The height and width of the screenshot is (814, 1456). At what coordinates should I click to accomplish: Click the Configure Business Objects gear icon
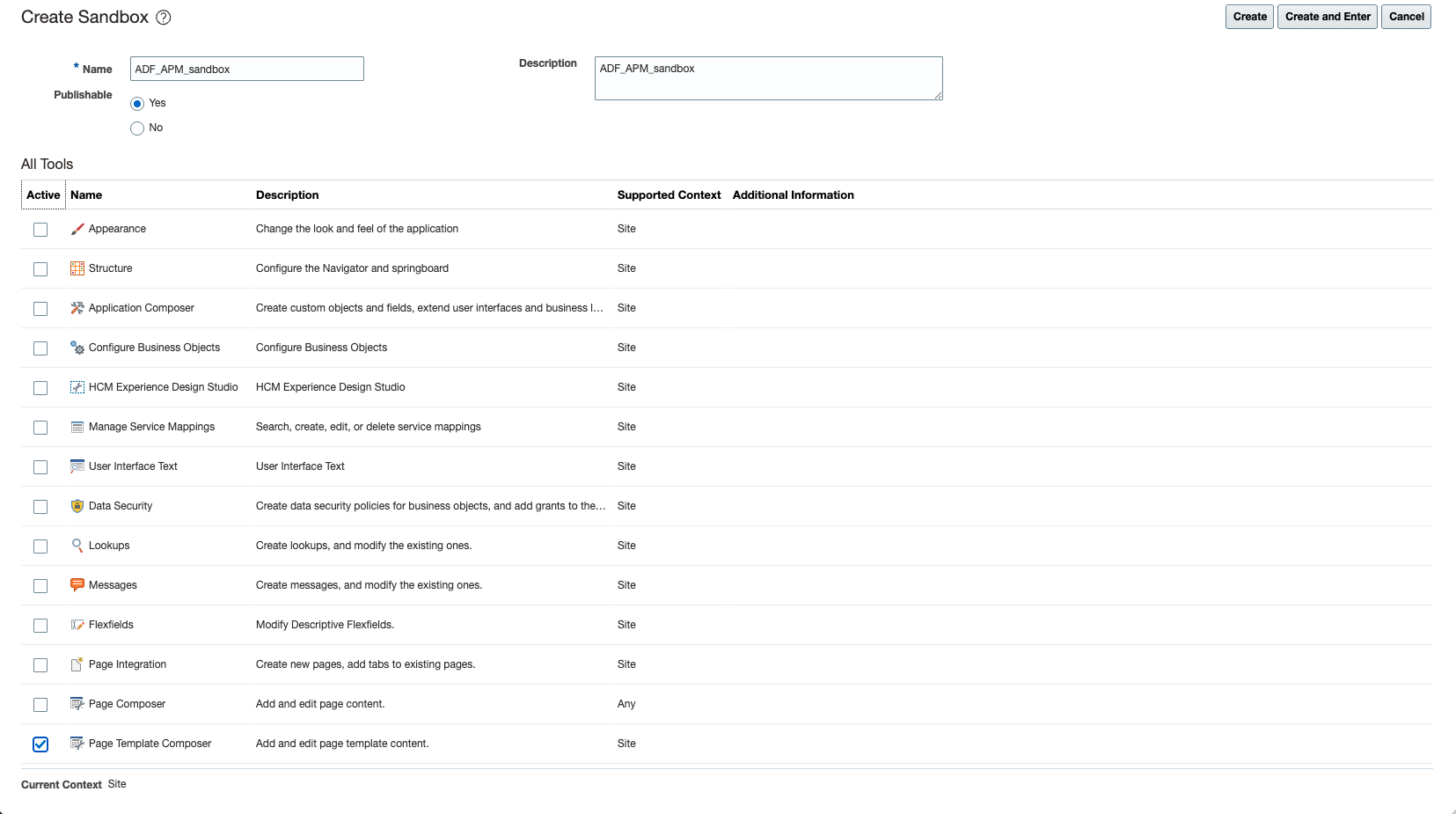click(x=77, y=348)
